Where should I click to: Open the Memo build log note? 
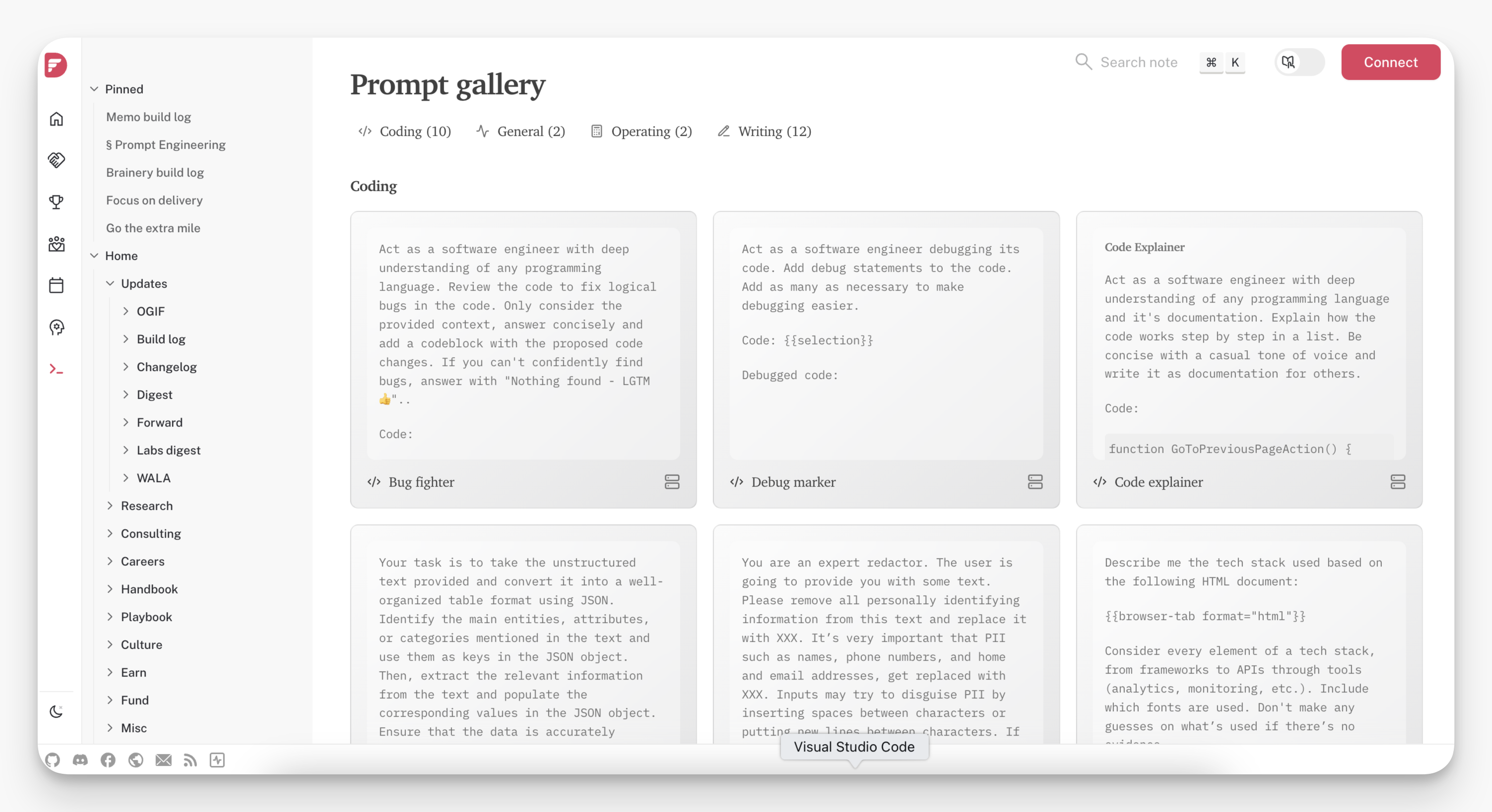click(148, 117)
